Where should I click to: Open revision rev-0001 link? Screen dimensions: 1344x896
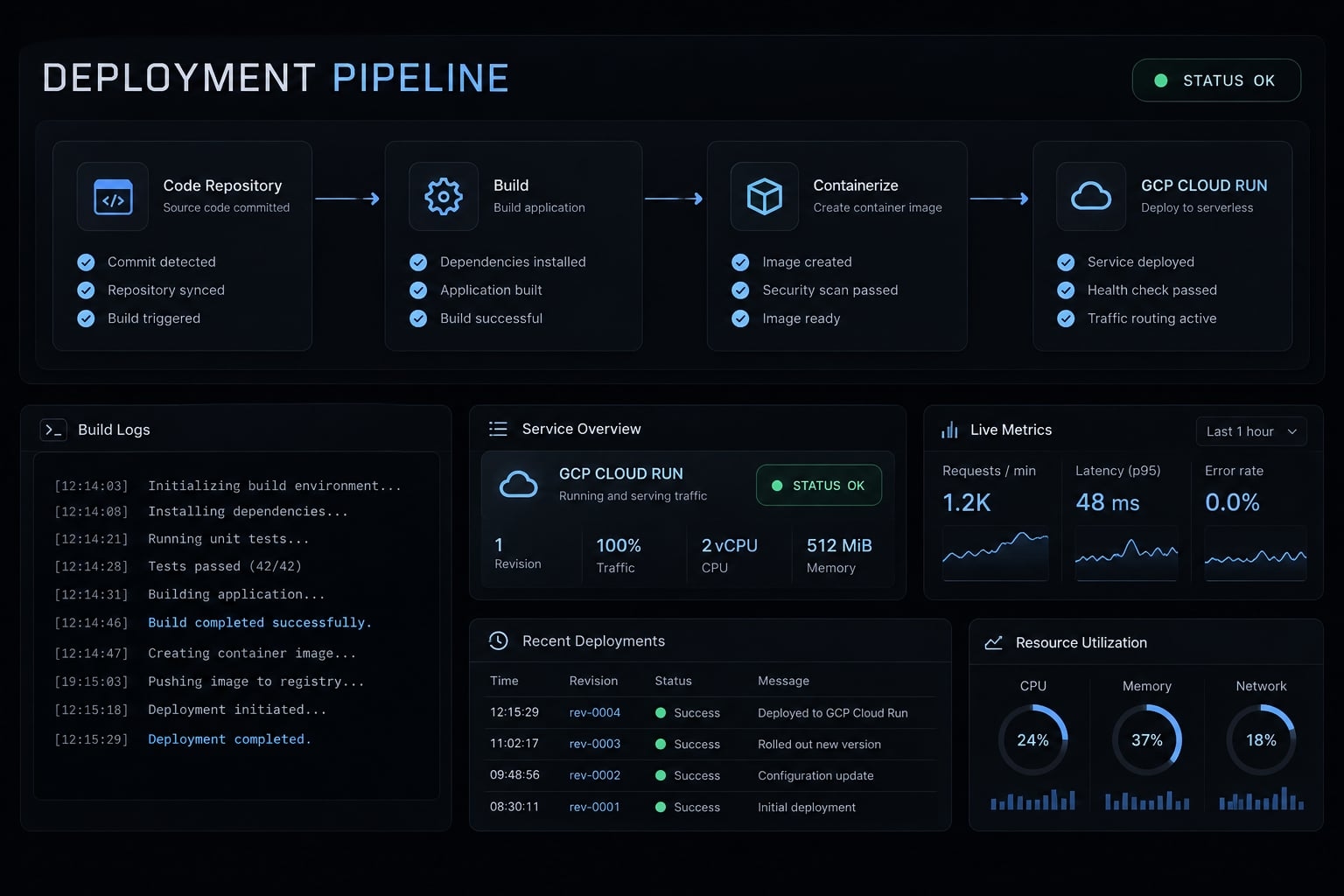pyautogui.click(x=594, y=807)
